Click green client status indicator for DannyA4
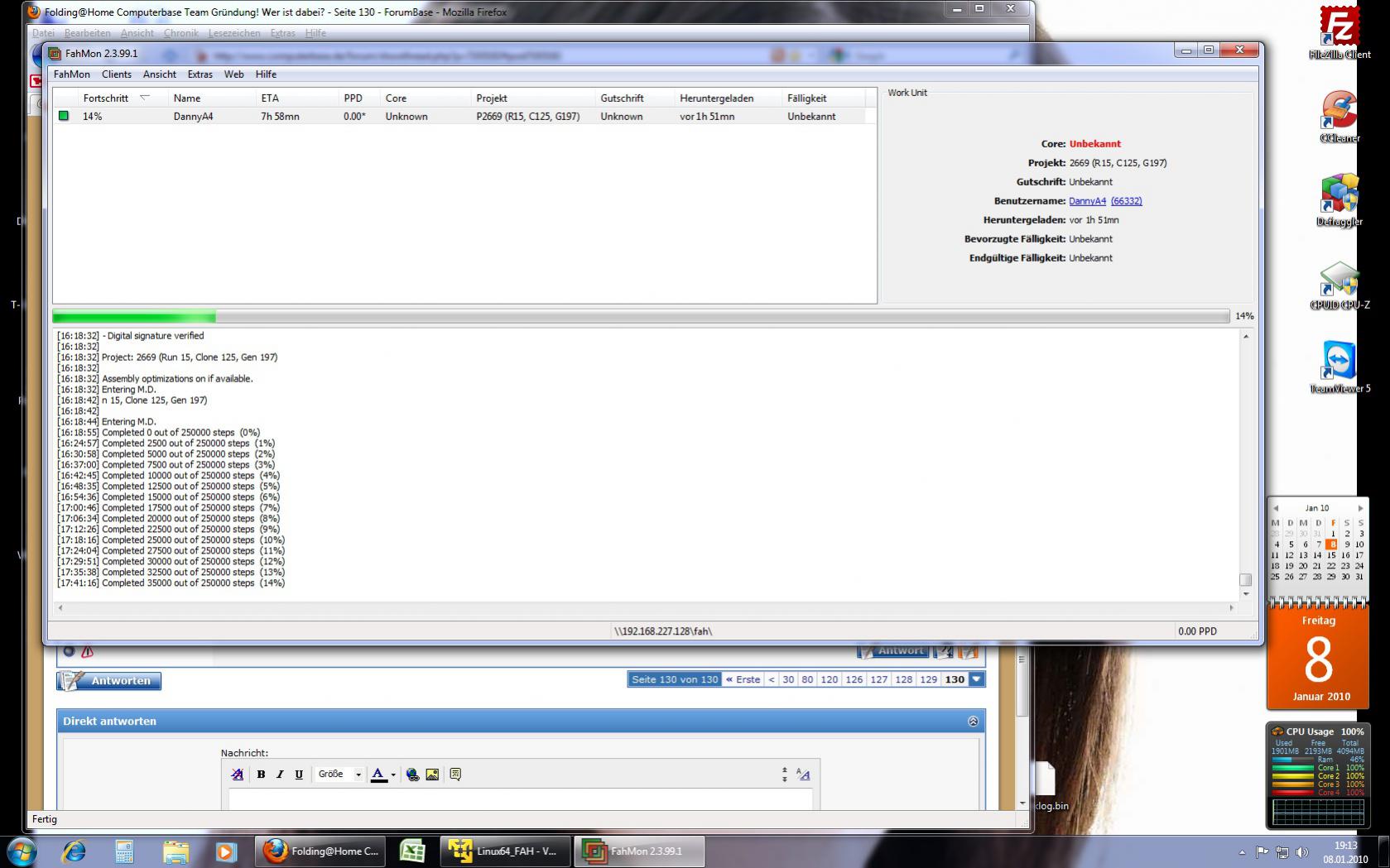The width and height of the screenshot is (1390, 868). pyautogui.click(x=64, y=117)
